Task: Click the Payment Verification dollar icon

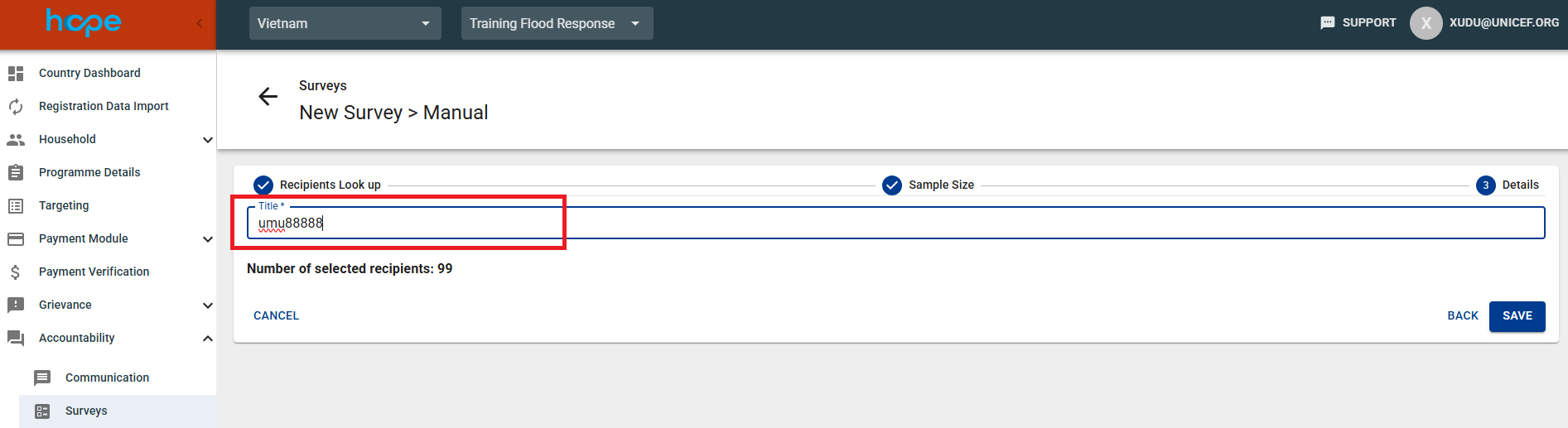Action: coord(16,272)
